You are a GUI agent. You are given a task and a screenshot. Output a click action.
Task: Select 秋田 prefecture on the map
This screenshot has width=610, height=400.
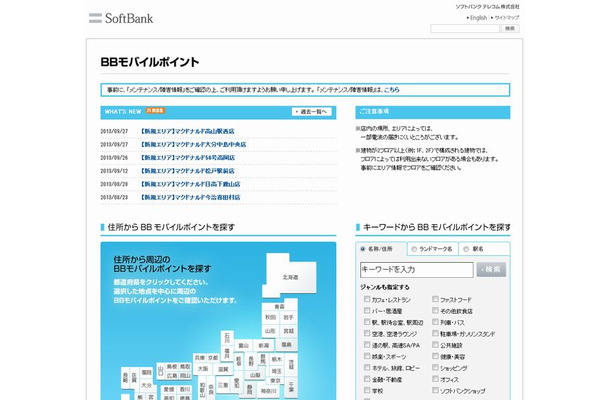(x=270, y=318)
